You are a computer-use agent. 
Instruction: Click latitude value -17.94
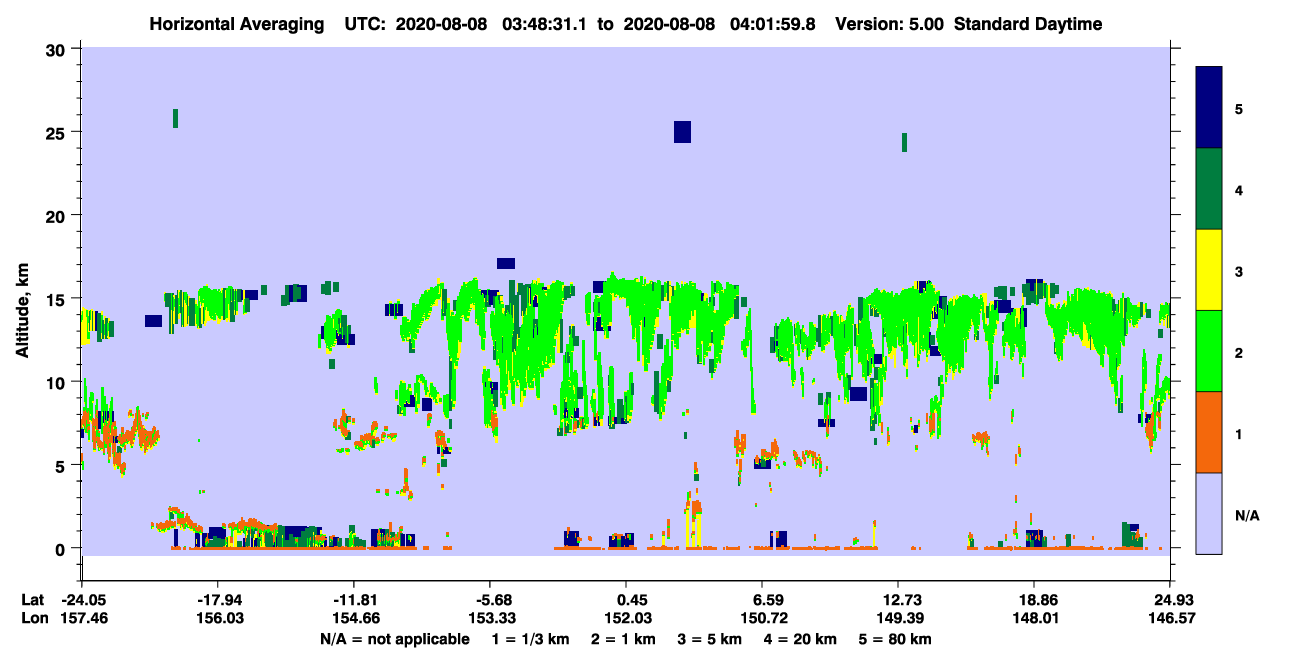(217, 600)
